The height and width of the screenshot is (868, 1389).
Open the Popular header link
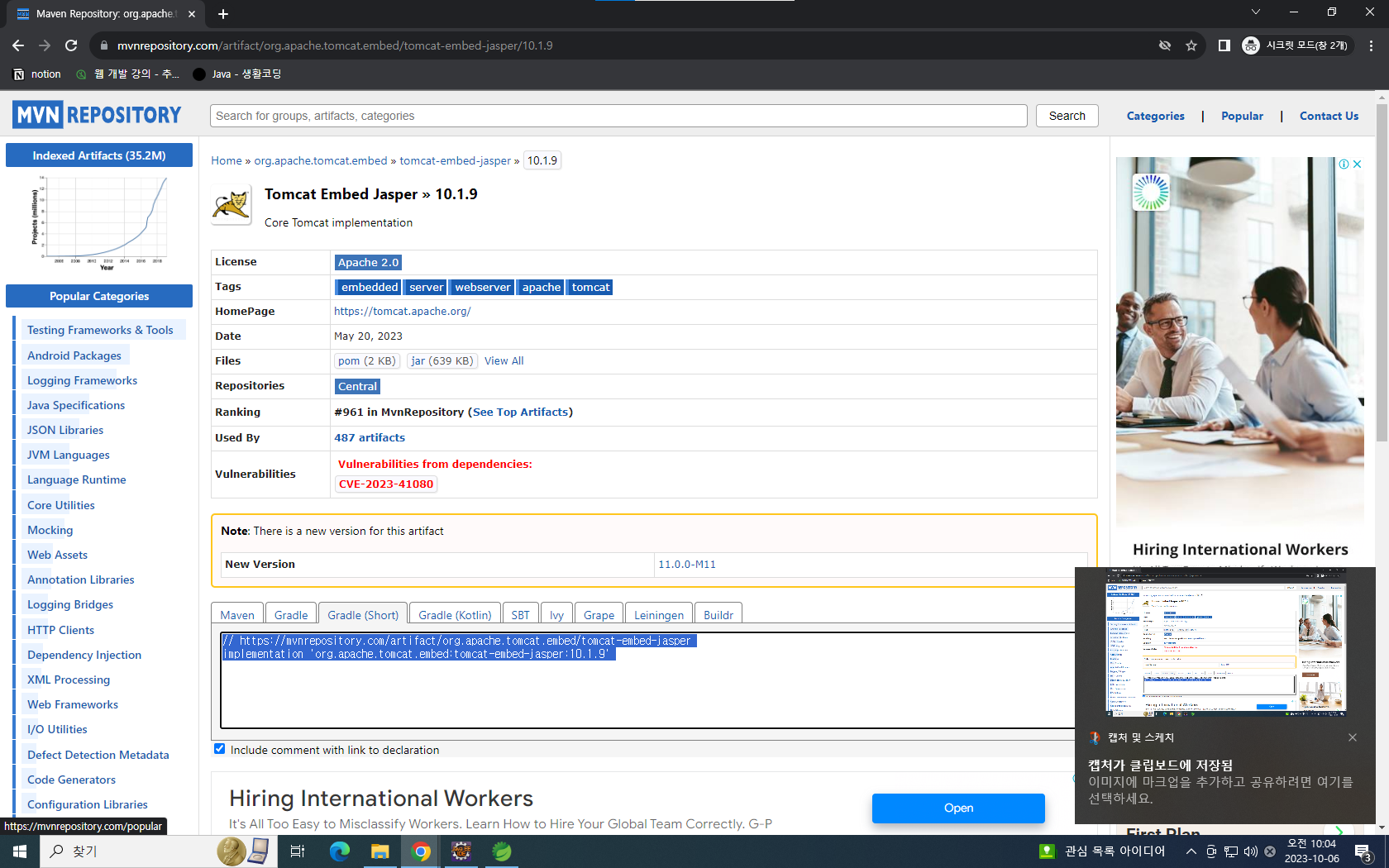coord(1242,116)
